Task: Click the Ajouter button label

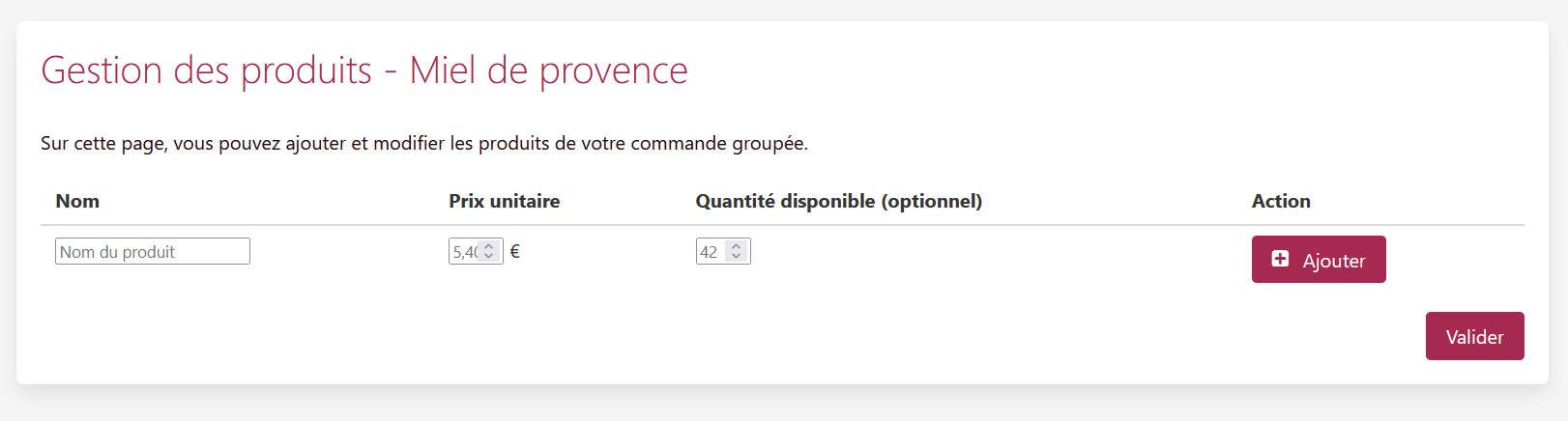Action: tap(1334, 261)
